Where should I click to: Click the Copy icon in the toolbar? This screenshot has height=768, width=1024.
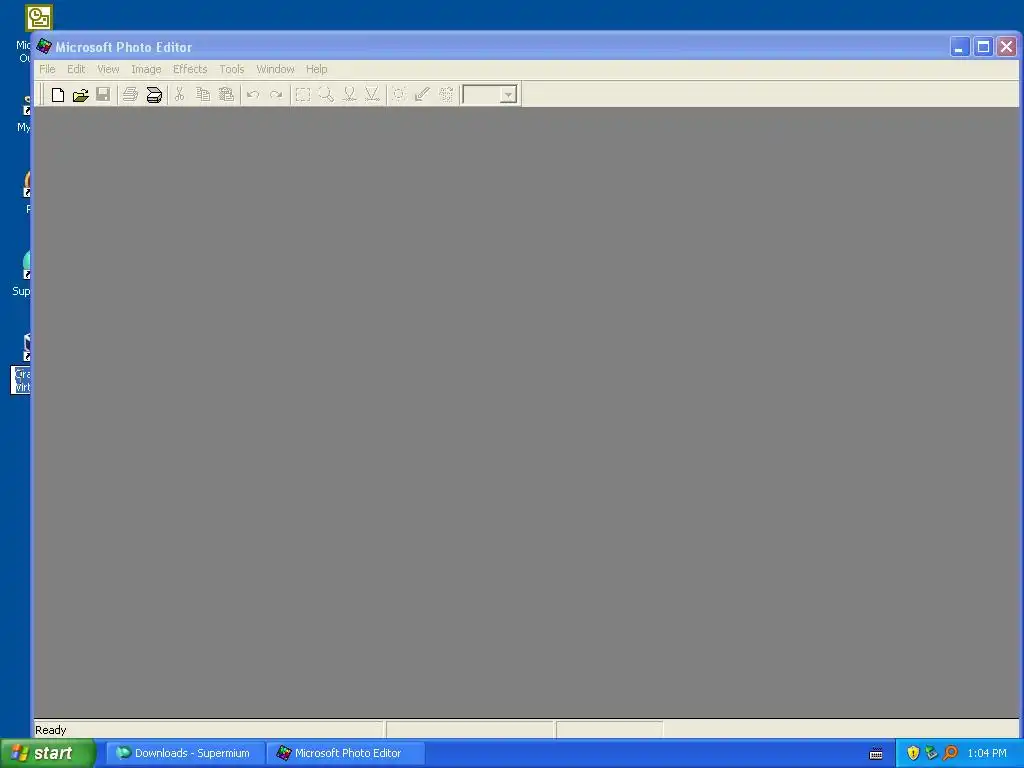click(x=203, y=95)
